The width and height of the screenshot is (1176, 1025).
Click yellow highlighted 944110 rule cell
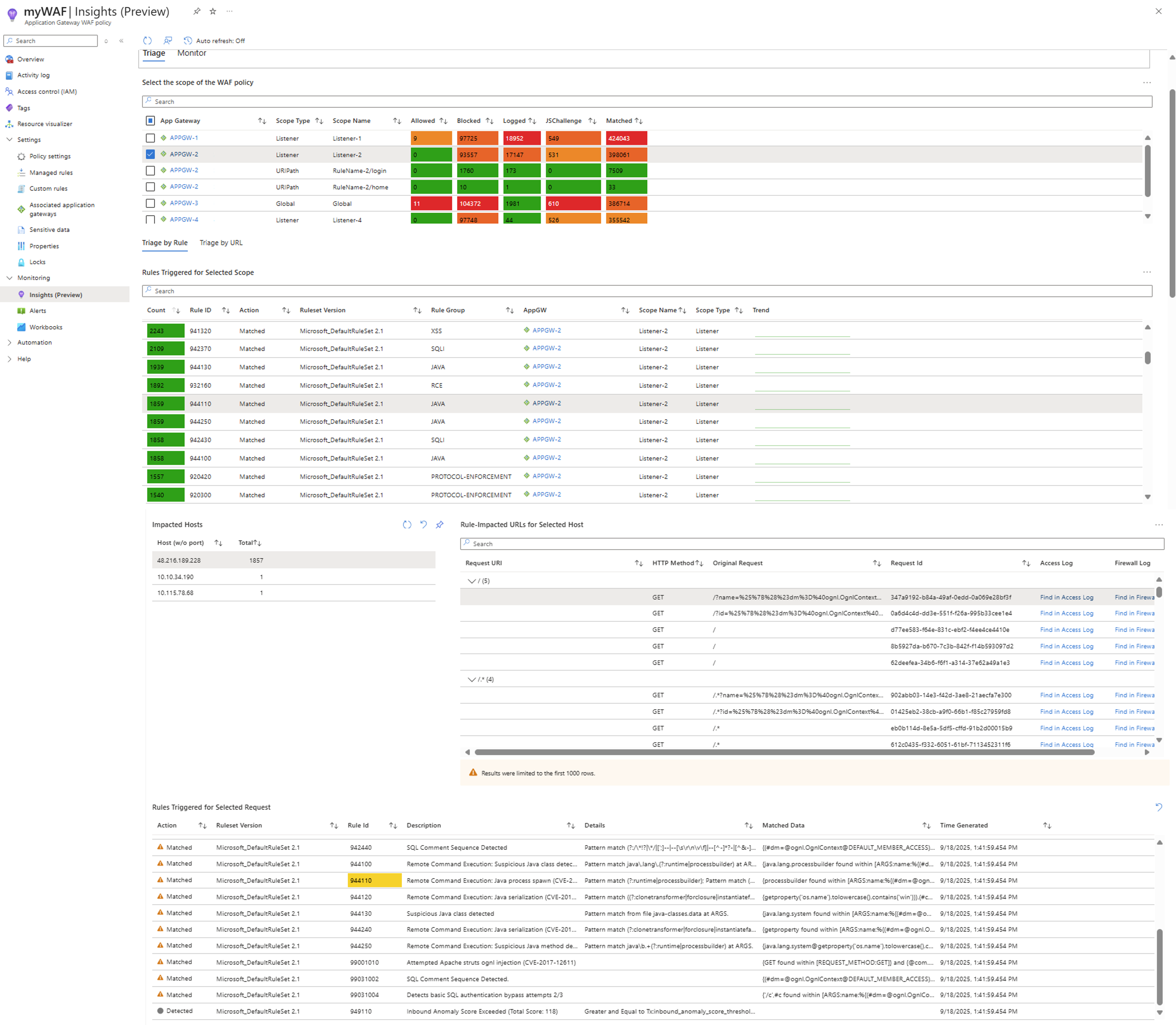pos(374,880)
